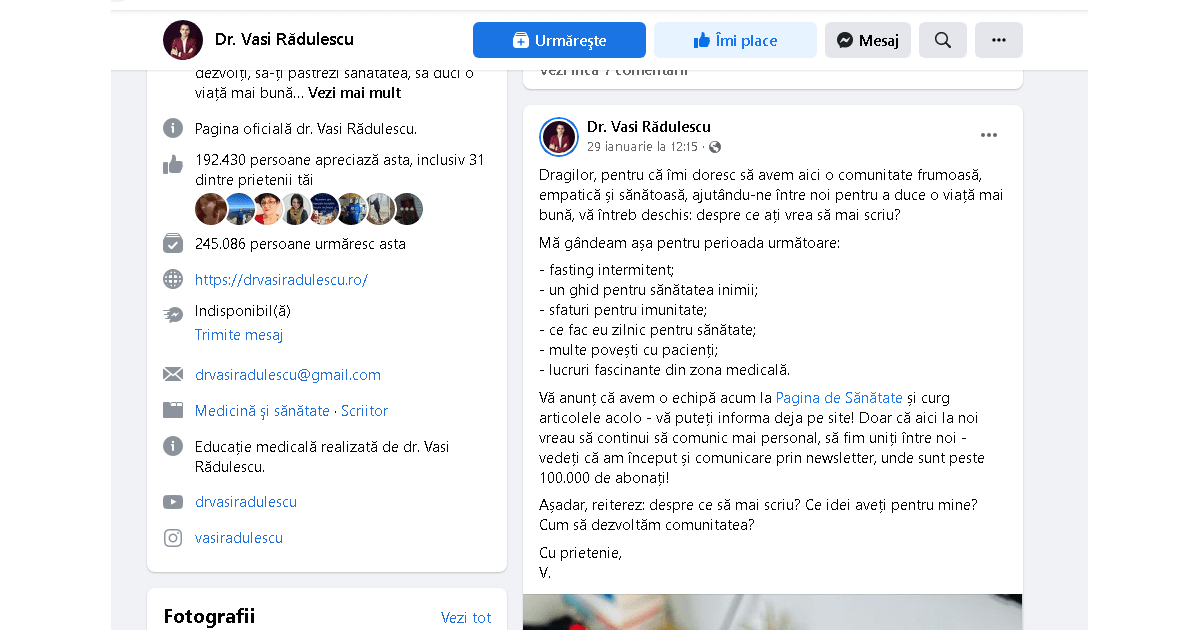This screenshot has height=630, width=1200.
Task: Open the three-dots page options menu
Action: [x=998, y=40]
